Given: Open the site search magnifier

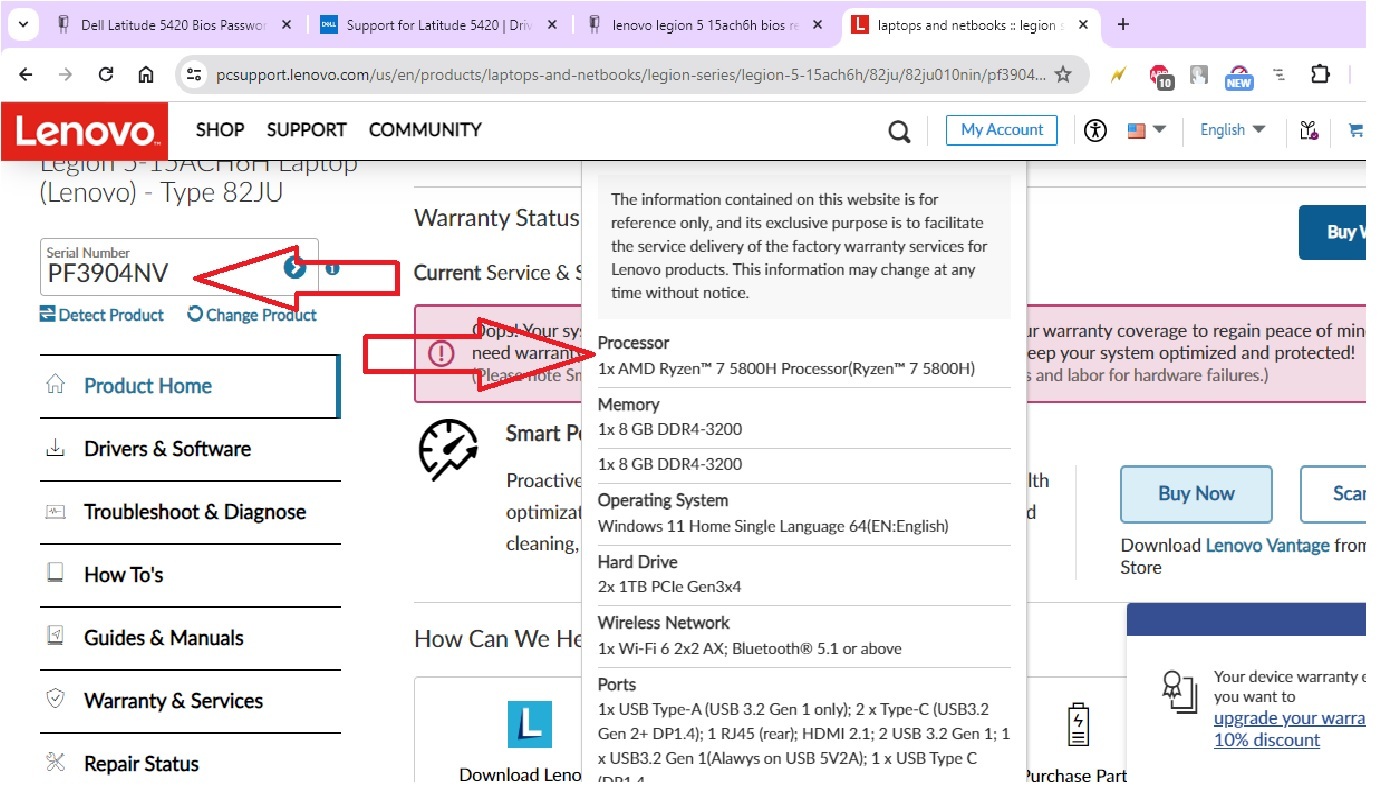Looking at the screenshot, I should tap(899, 131).
